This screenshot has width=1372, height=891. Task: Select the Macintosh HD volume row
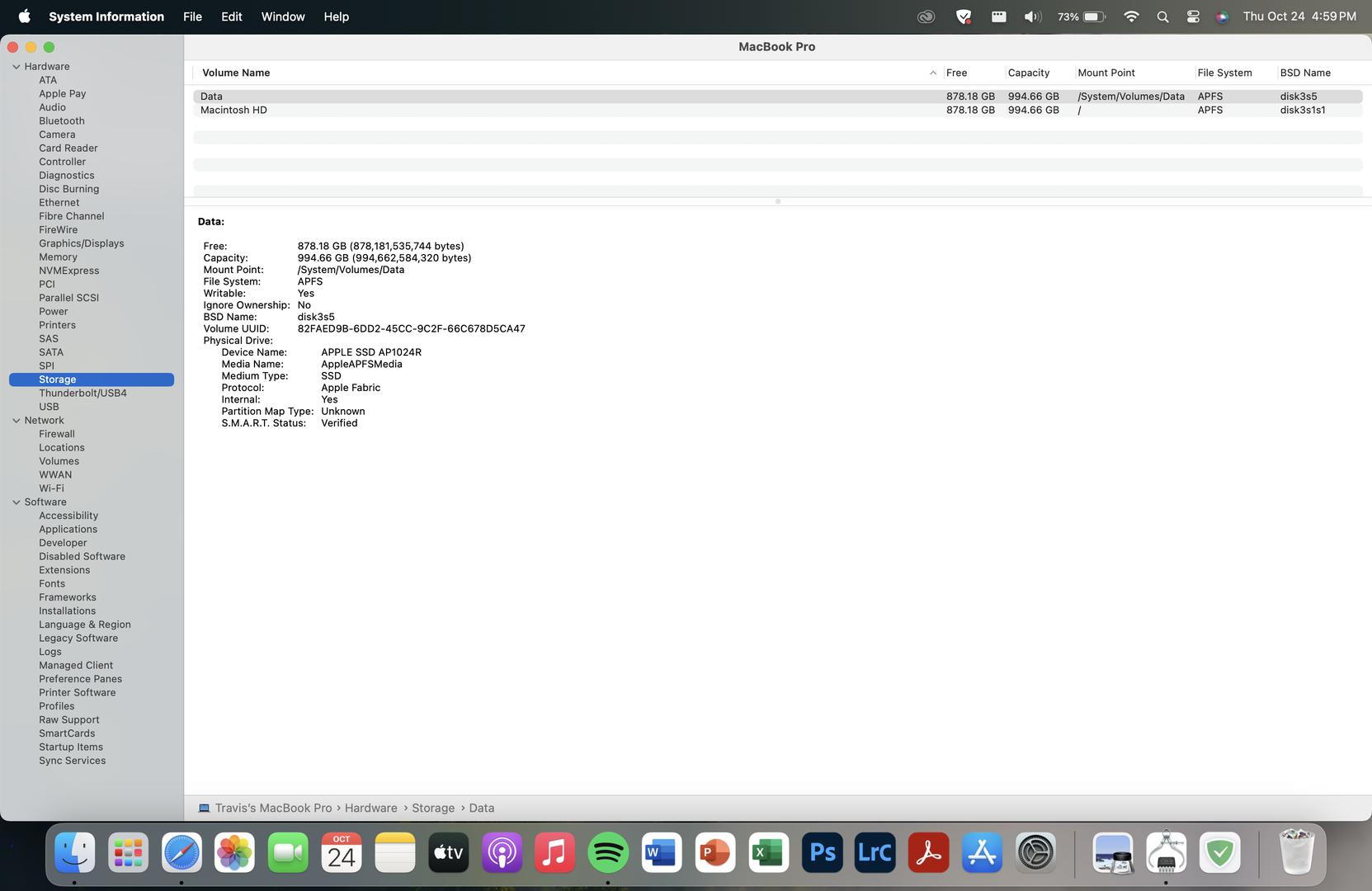[777, 110]
